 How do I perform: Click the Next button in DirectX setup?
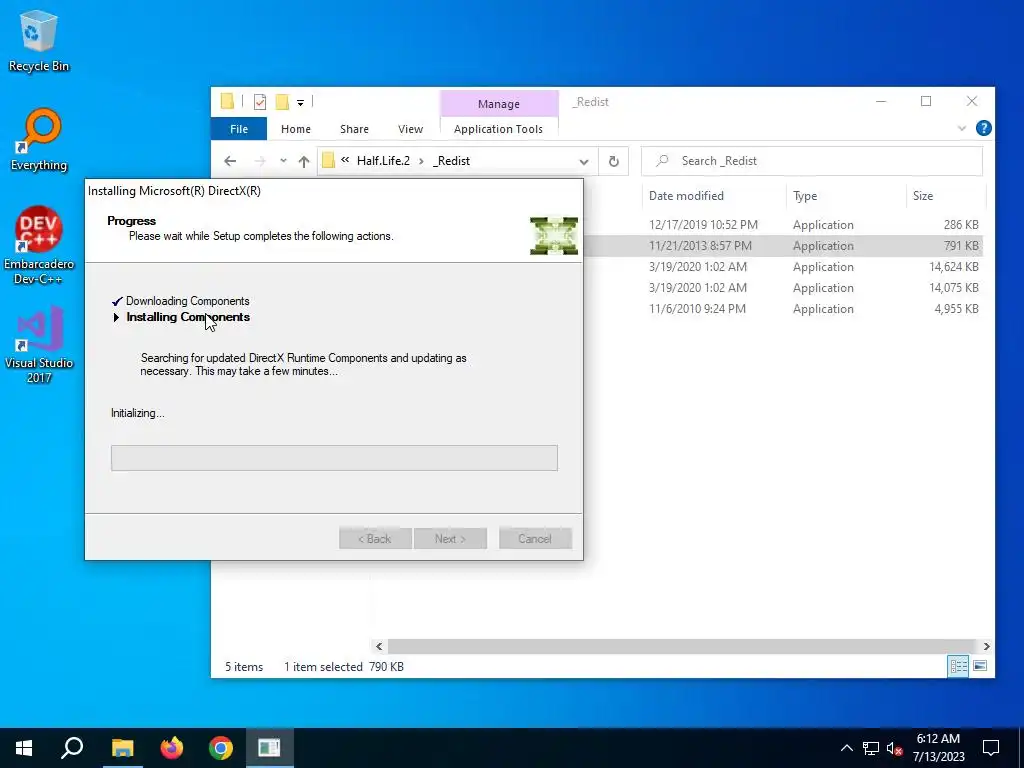point(451,539)
